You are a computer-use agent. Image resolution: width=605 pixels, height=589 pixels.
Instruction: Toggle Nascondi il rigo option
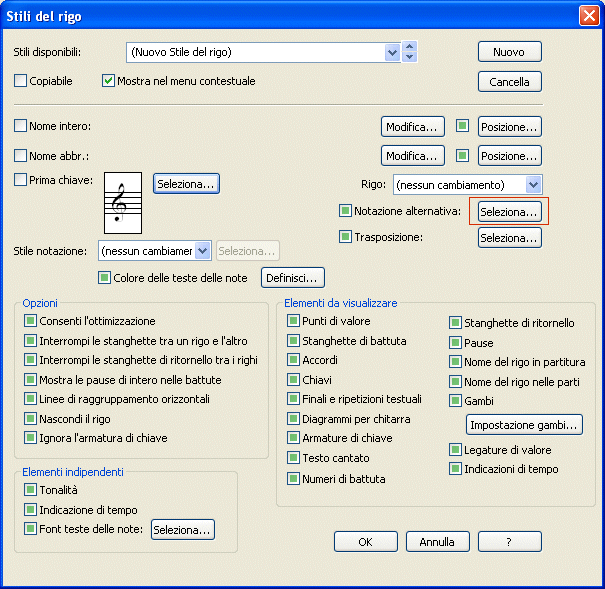30,418
